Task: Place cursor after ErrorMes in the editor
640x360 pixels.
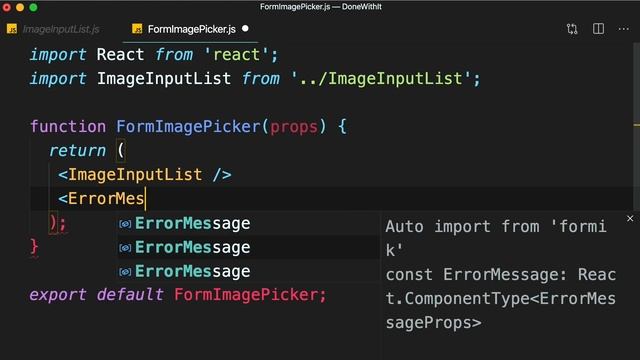Action: (145, 199)
